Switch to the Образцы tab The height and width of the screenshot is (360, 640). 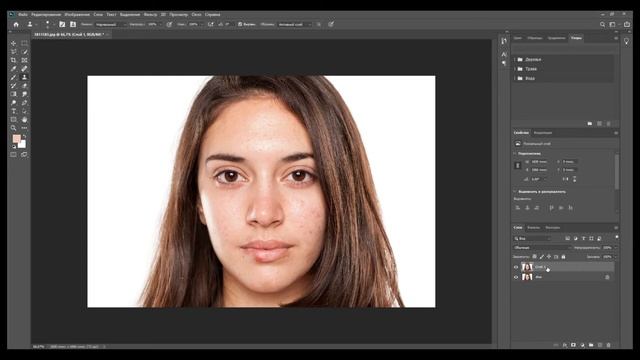pyautogui.click(x=535, y=38)
